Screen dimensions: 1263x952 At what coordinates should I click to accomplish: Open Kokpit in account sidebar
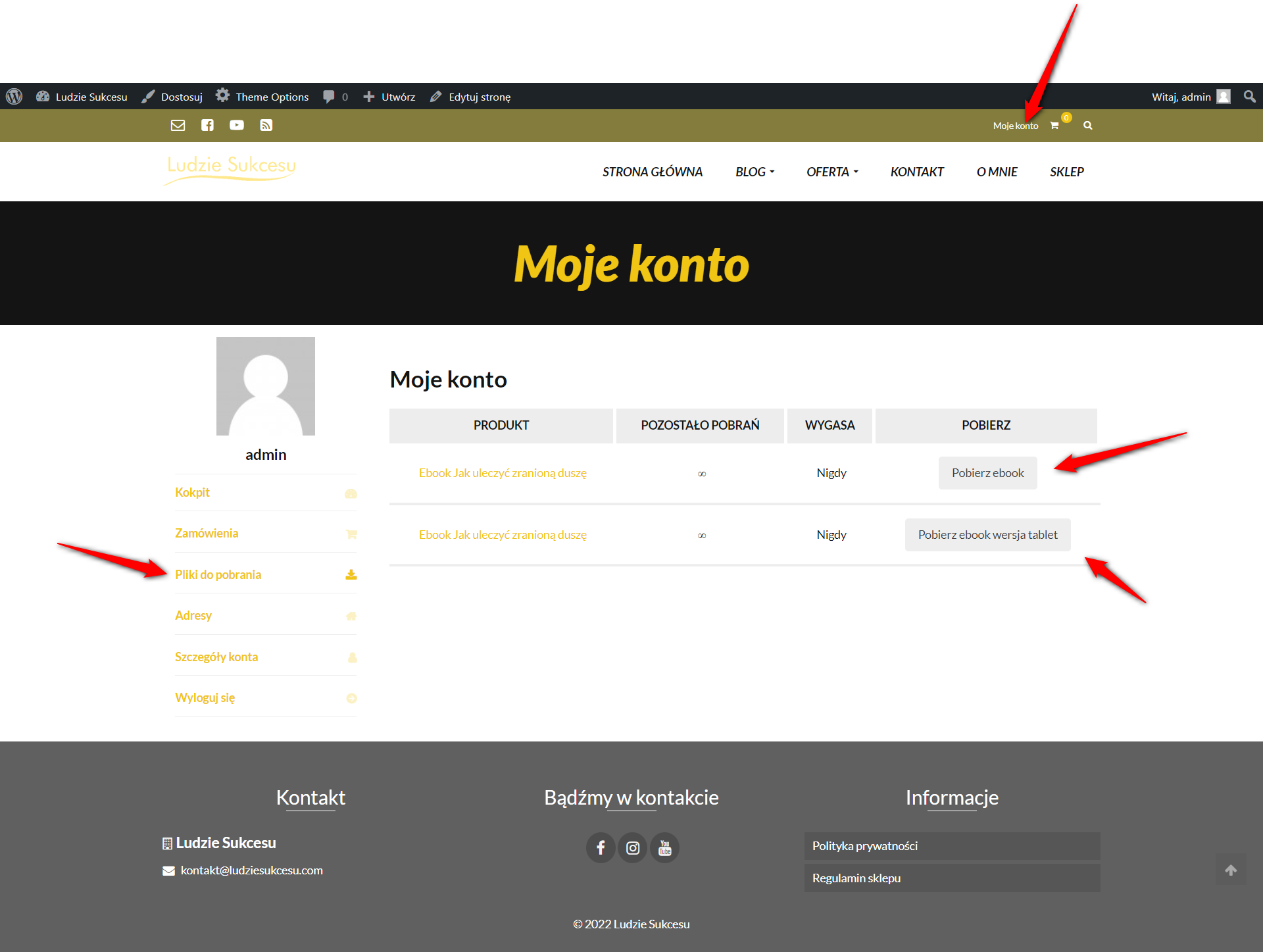tap(192, 493)
